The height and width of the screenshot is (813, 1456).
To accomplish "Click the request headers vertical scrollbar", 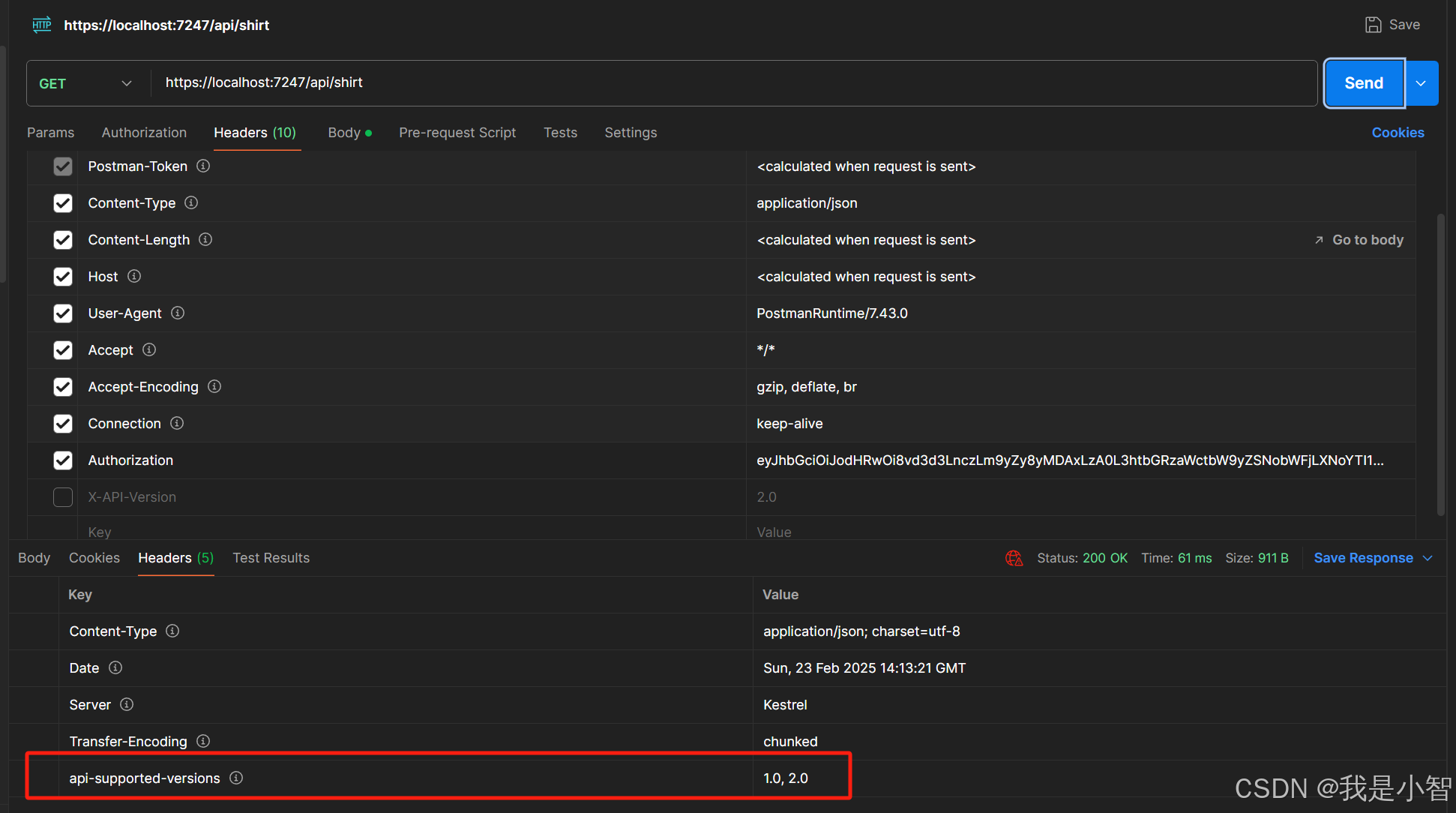I will (1440, 364).
